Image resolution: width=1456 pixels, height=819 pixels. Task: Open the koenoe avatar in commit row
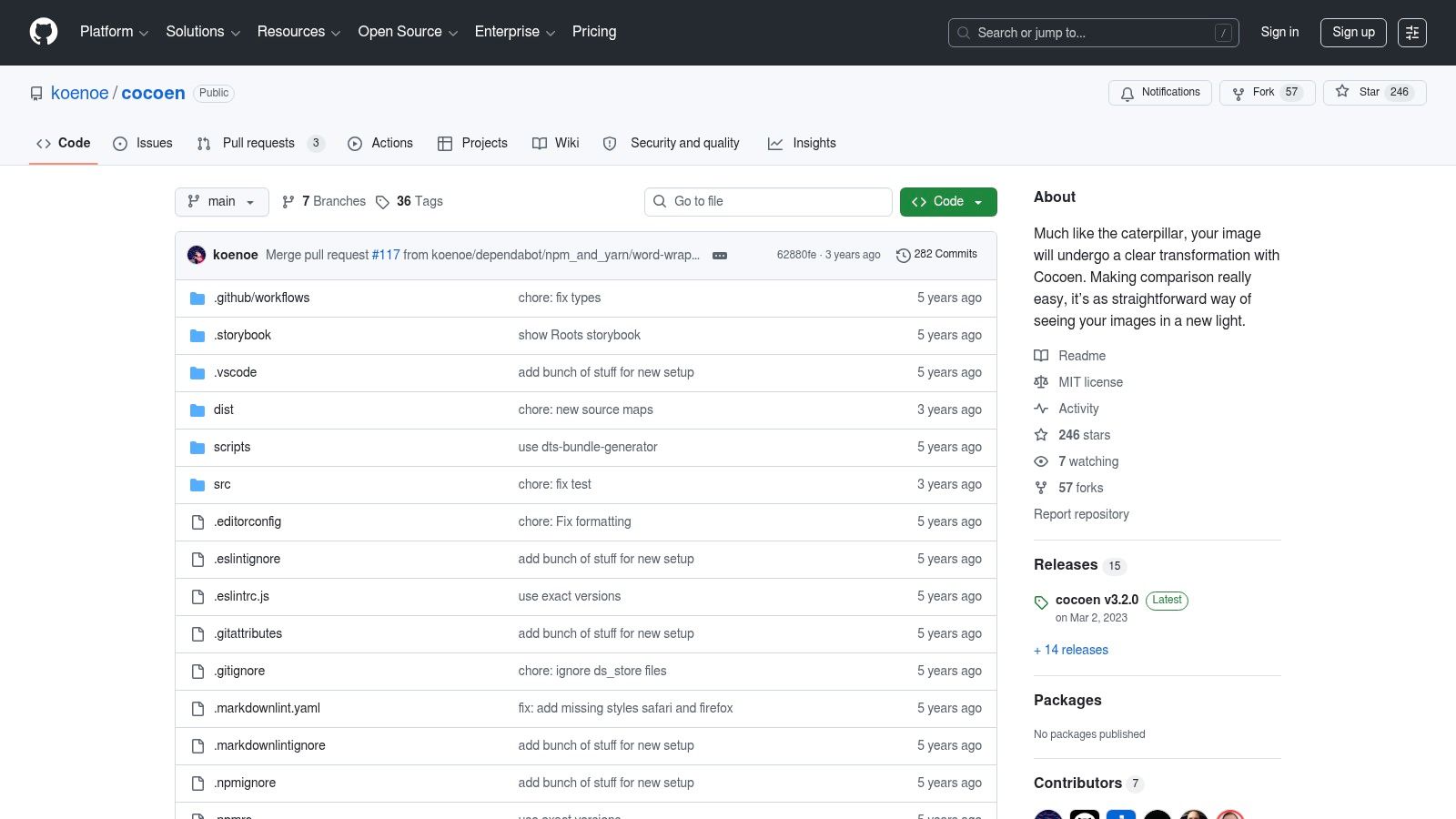pos(197,255)
